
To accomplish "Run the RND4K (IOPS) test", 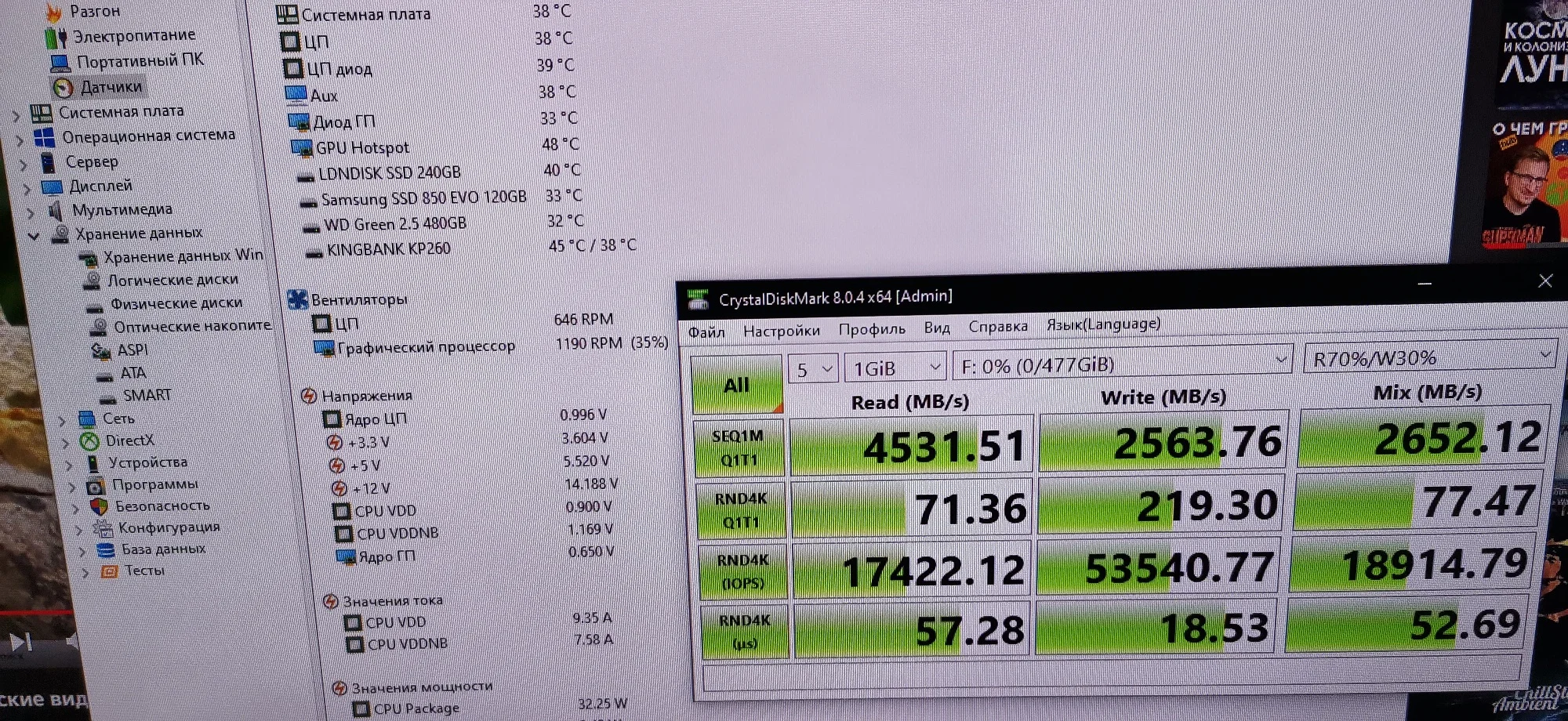I will 743,571.
